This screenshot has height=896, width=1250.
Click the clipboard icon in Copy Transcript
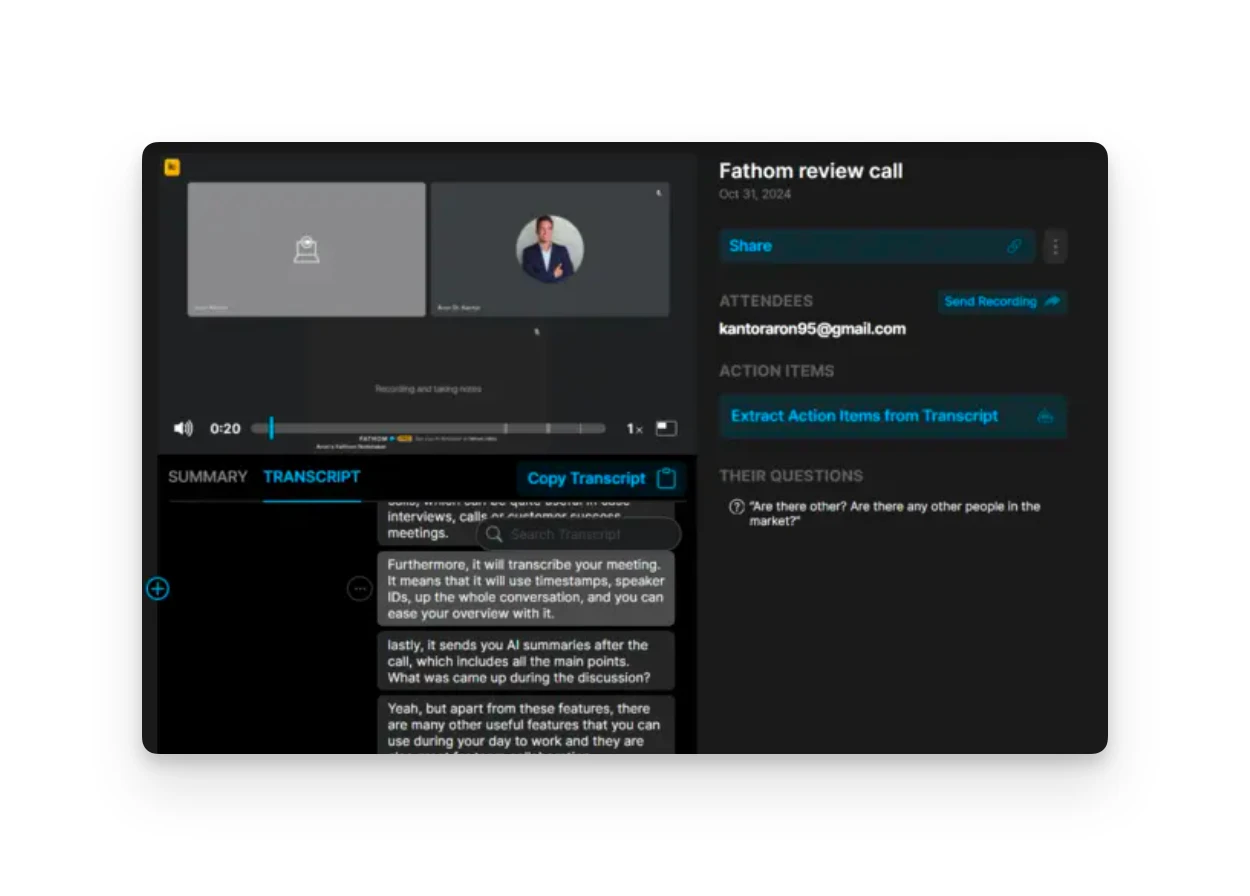(666, 478)
